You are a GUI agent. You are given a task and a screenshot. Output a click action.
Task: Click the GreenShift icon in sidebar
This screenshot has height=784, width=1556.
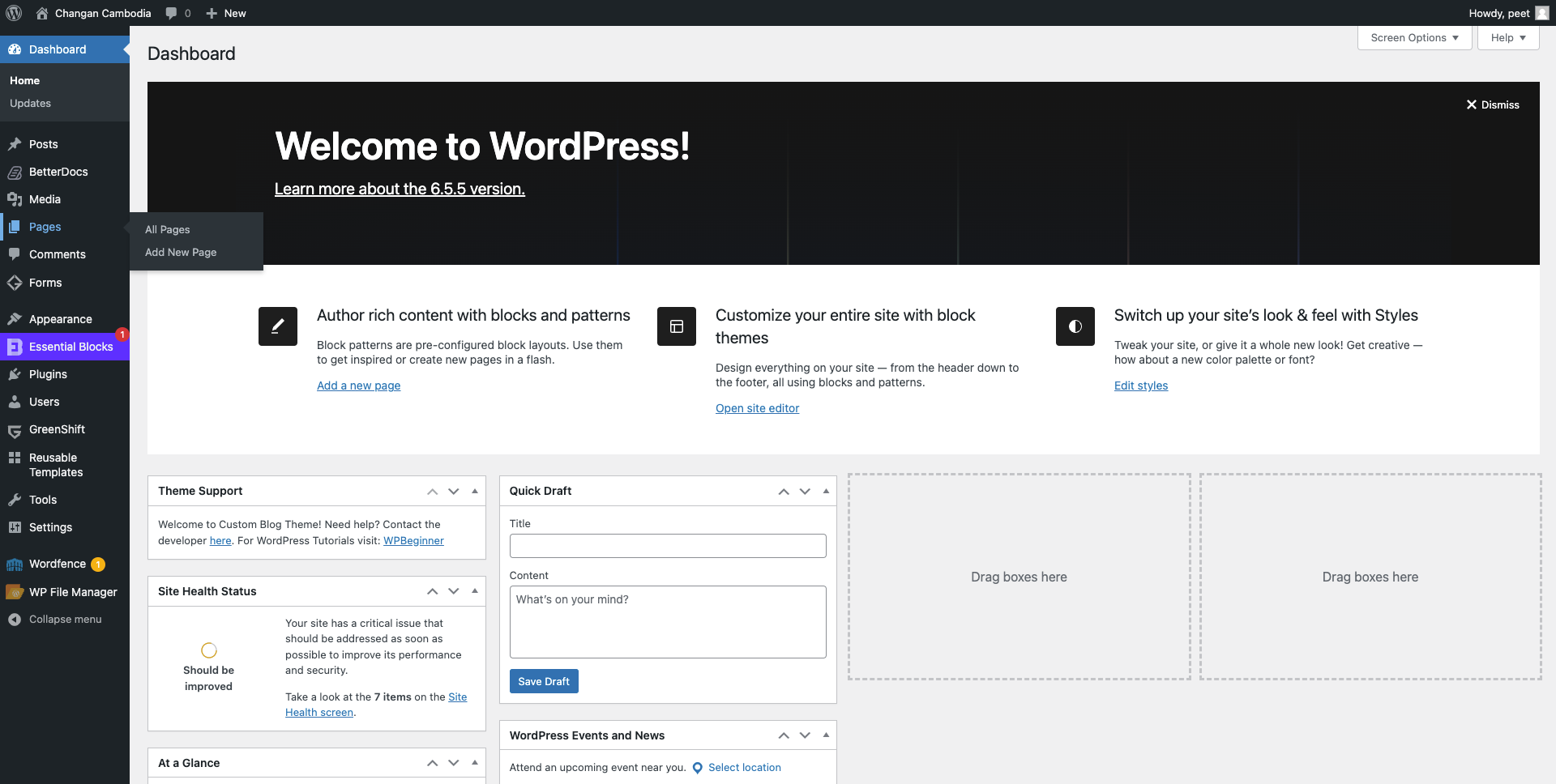15,430
